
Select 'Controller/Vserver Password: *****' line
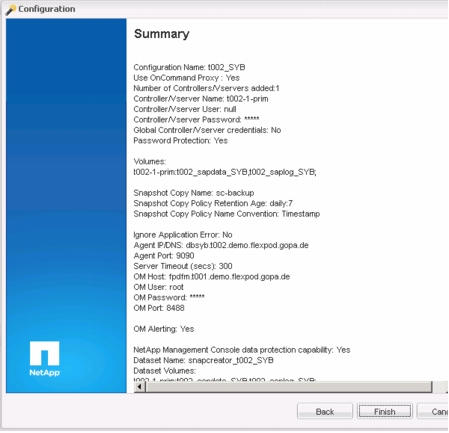196,120
